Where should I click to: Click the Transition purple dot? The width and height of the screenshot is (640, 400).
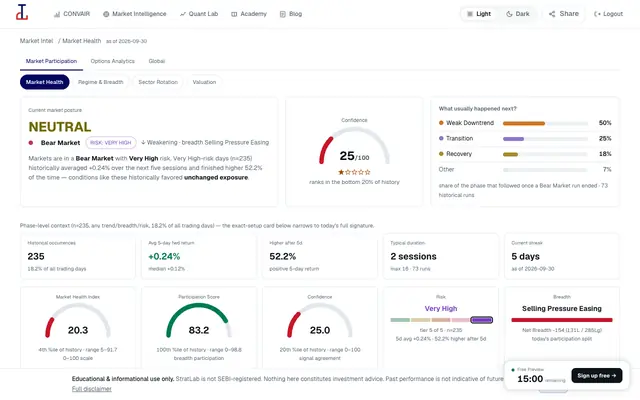pyautogui.click(x=441, y=138)
